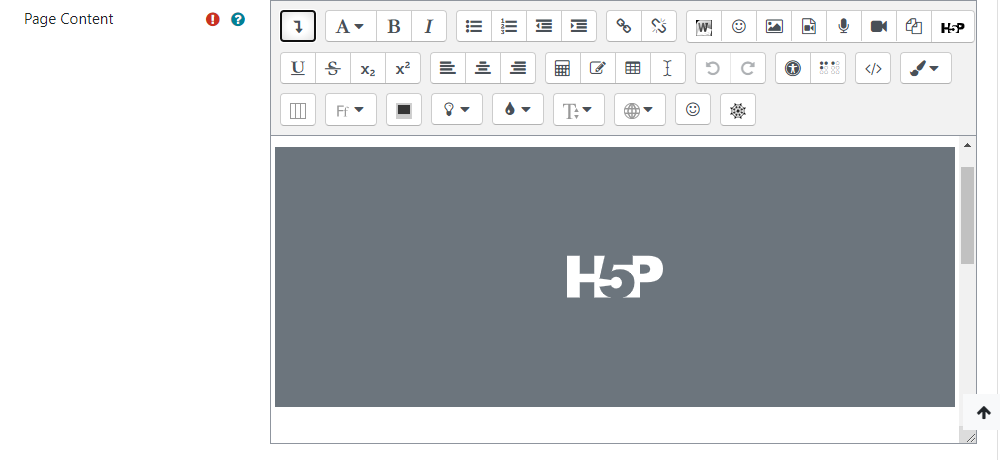Center align the text
The image size is (1000, 460).
(483, 68)
